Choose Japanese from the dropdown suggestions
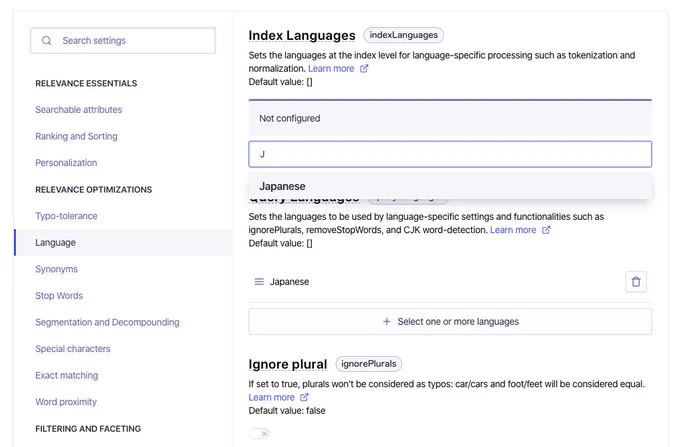 (450, 186)
